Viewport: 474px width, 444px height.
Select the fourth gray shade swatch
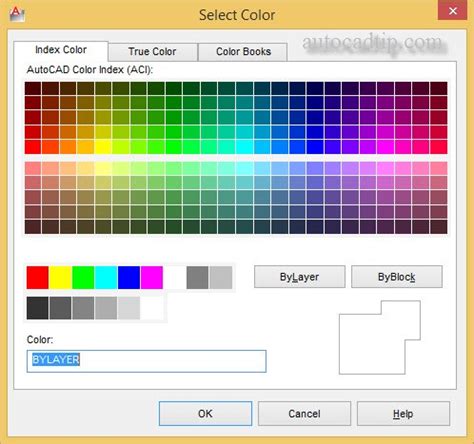click(106, 308)
